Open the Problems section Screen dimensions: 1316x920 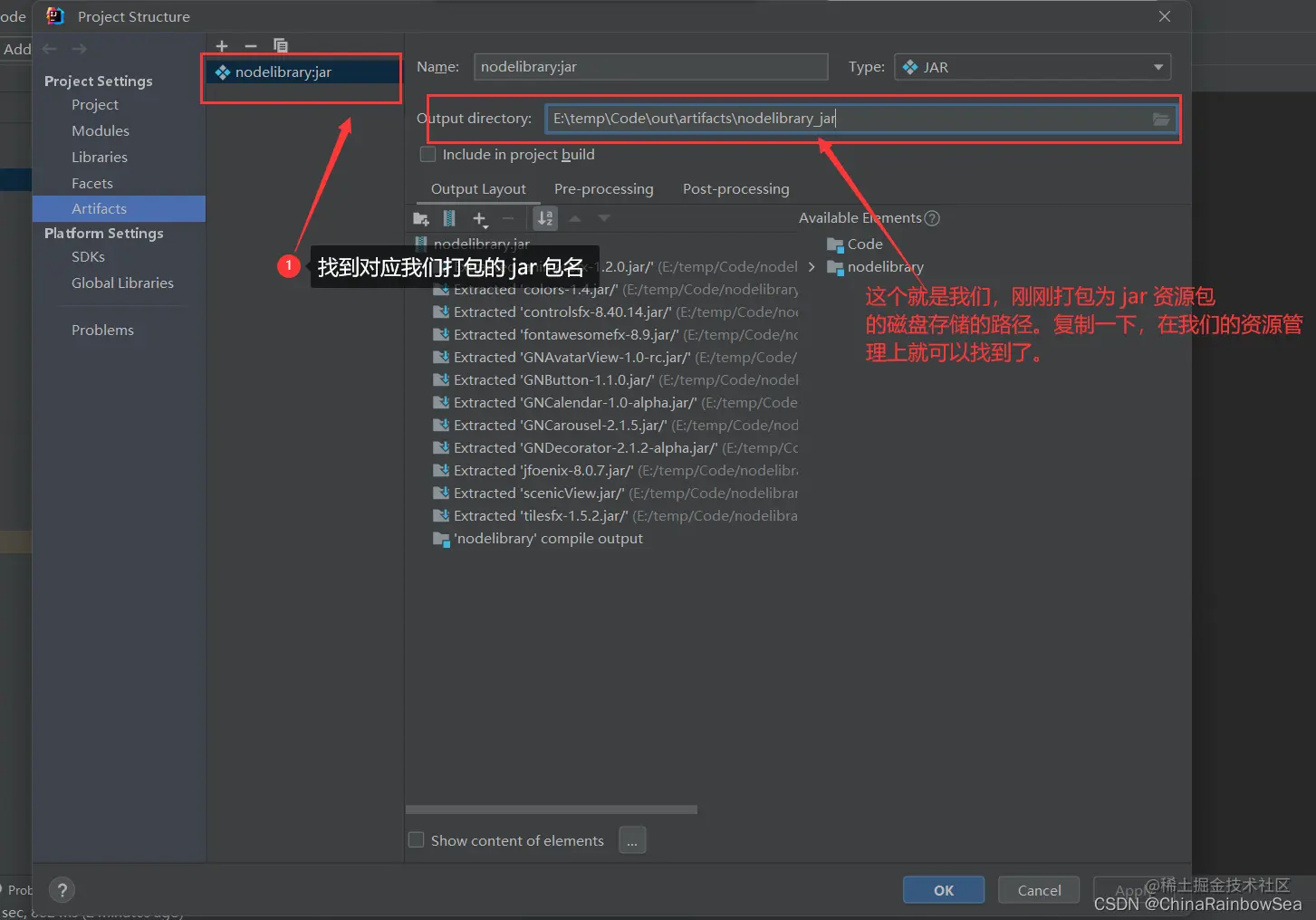coord(102,331)
